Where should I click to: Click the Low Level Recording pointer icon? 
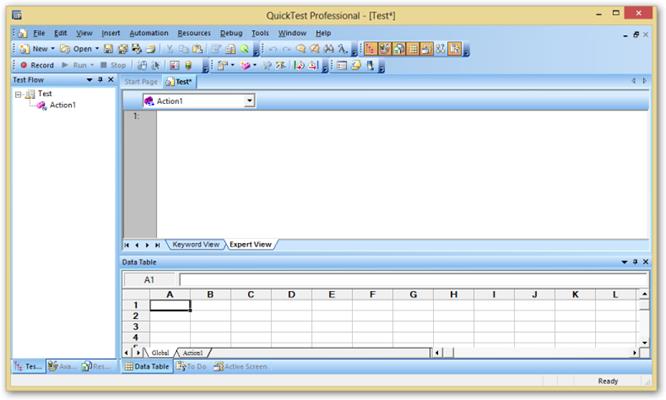click(x=155, y=65)
